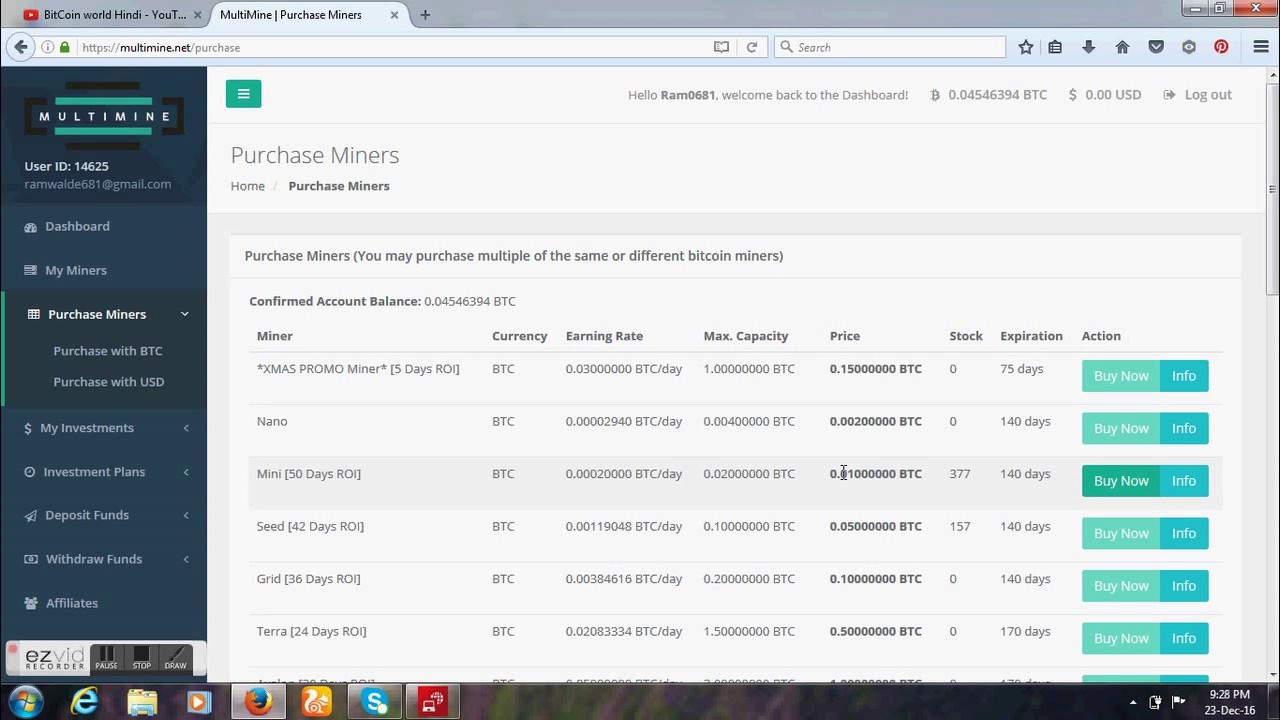The image size is (1280, 720).
Task: Click the ezvid STOP button
Action: 141,658
